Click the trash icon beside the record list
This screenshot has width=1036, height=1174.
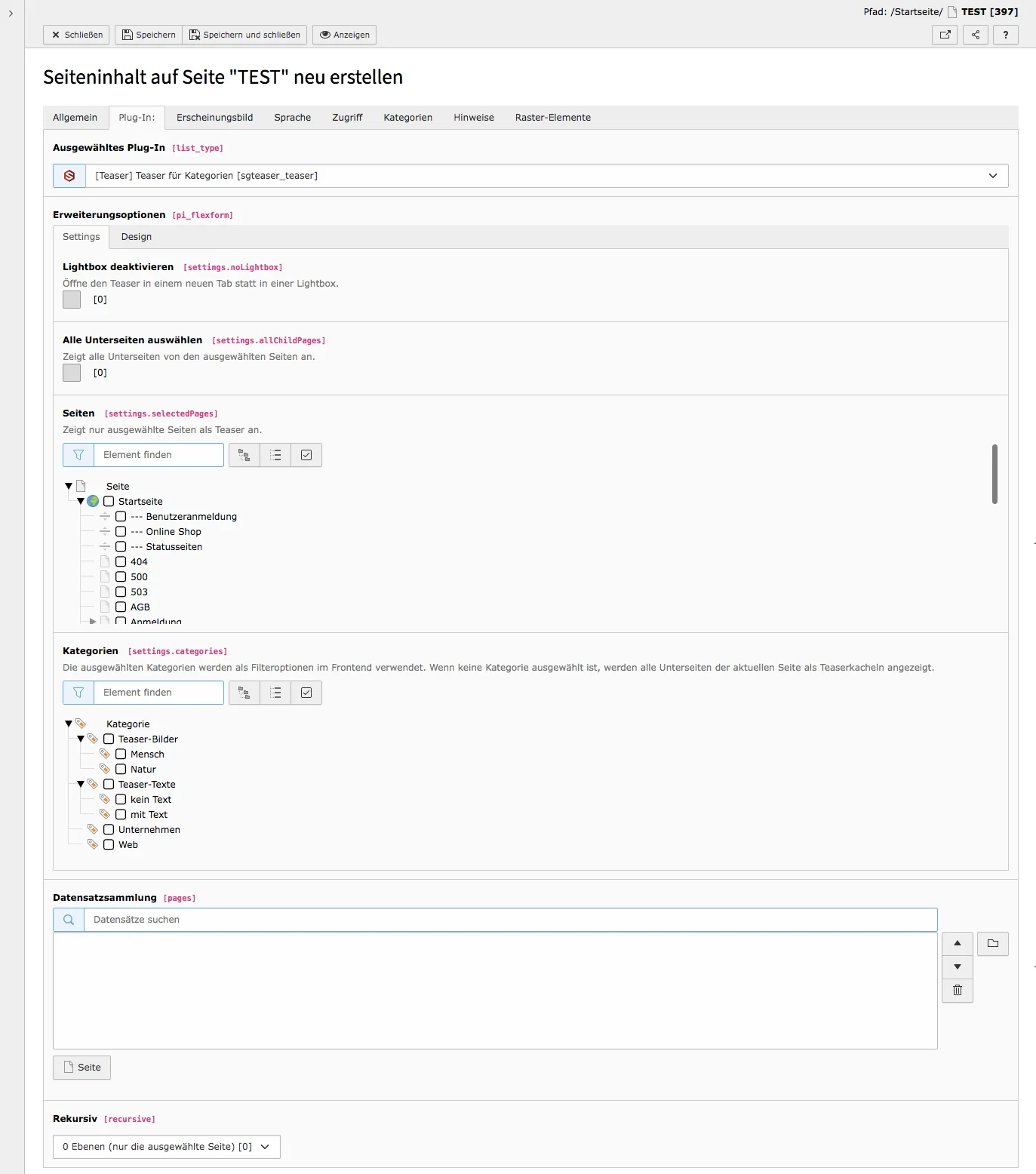(957, 990)
